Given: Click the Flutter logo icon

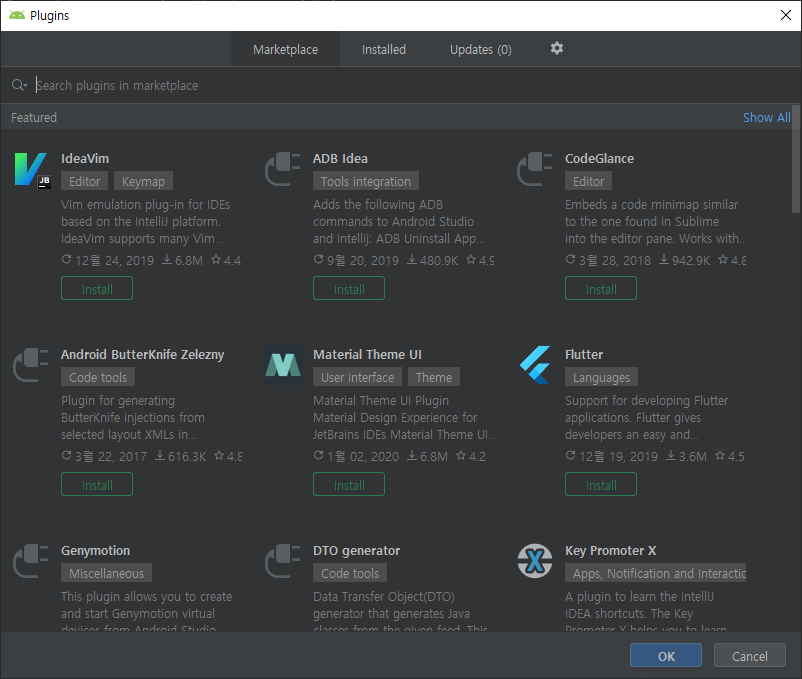Looking at the screenshot, I should (535, 365).
